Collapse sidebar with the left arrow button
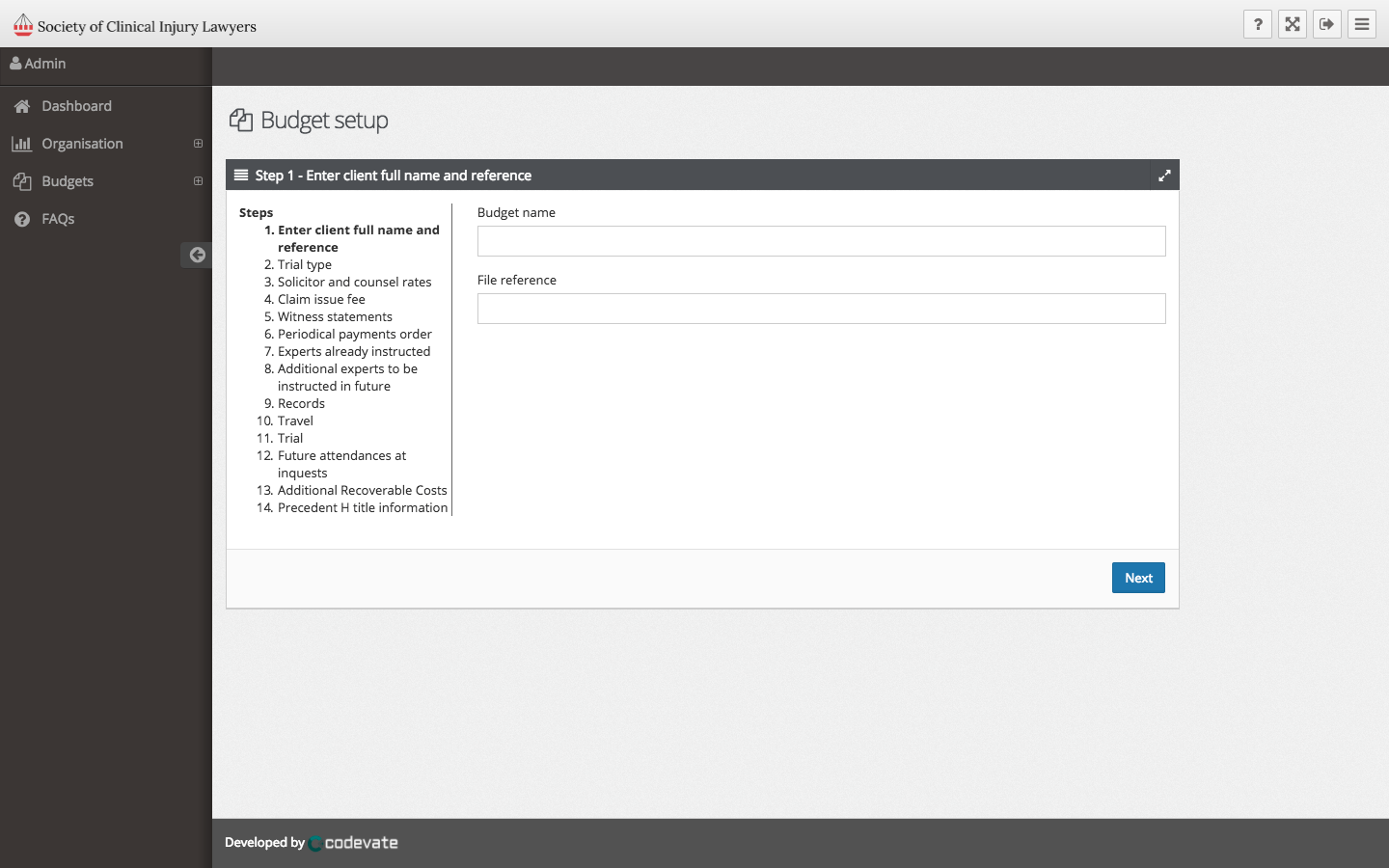Image resolution: width=1389 pixels, height=868 pixels. [x=197, y=255]
